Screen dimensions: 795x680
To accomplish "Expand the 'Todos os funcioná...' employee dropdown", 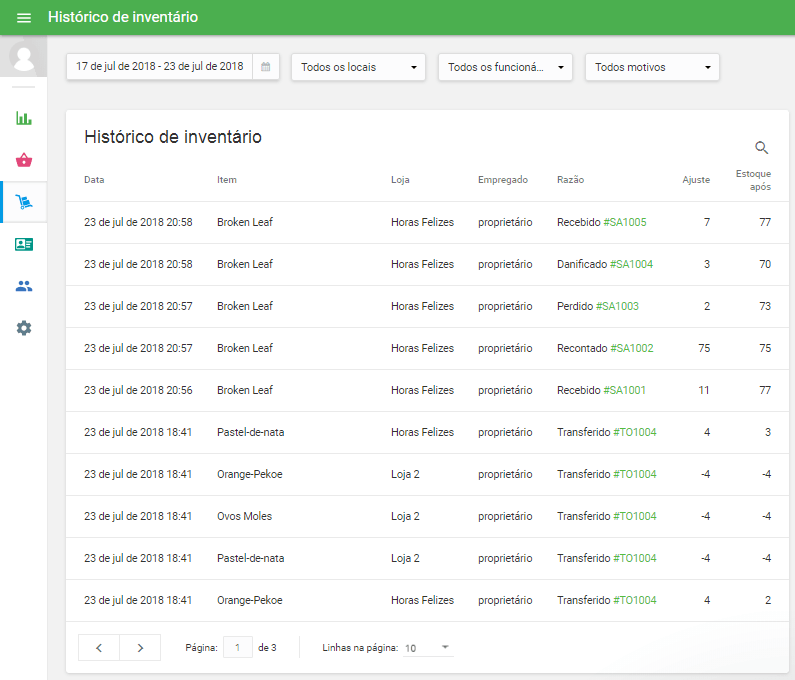I will 505,67.
